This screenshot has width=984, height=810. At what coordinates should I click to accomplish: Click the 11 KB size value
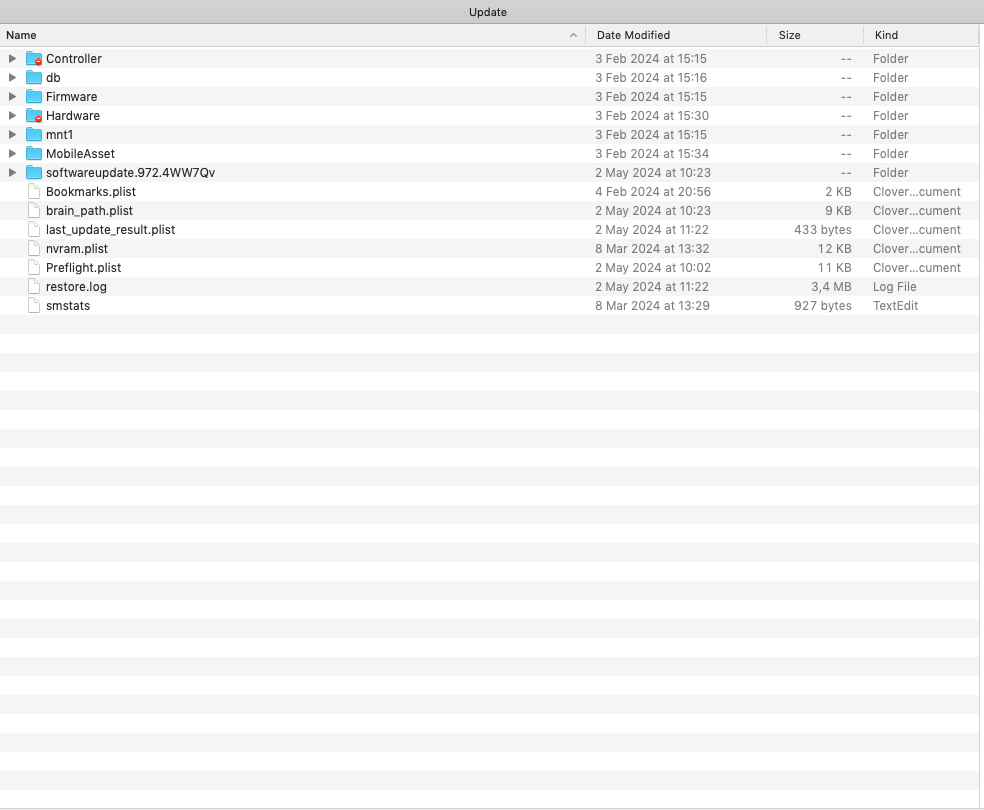834,268
